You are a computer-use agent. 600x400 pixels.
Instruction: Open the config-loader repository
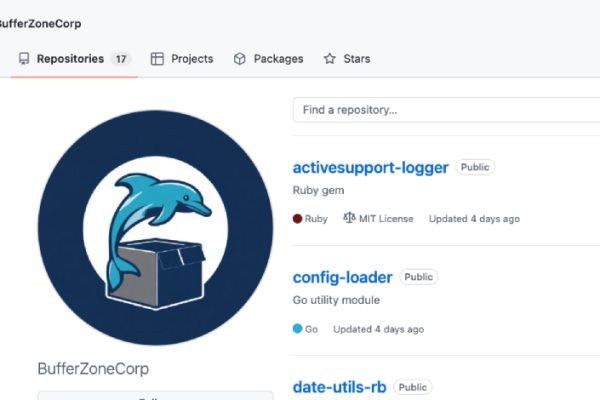tap(342, 277)
